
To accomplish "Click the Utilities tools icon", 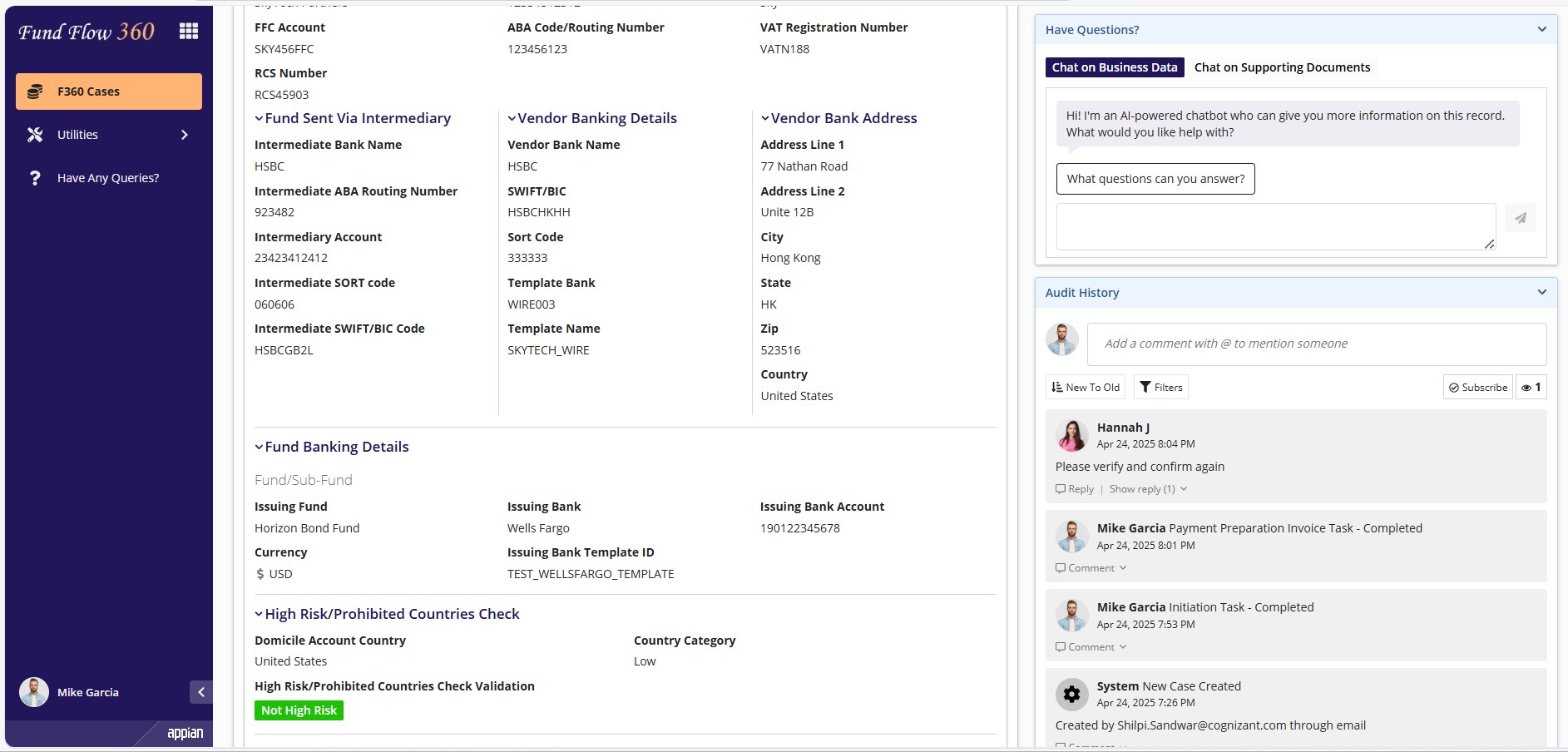I will pyautogui.click(x=35, y=135).
